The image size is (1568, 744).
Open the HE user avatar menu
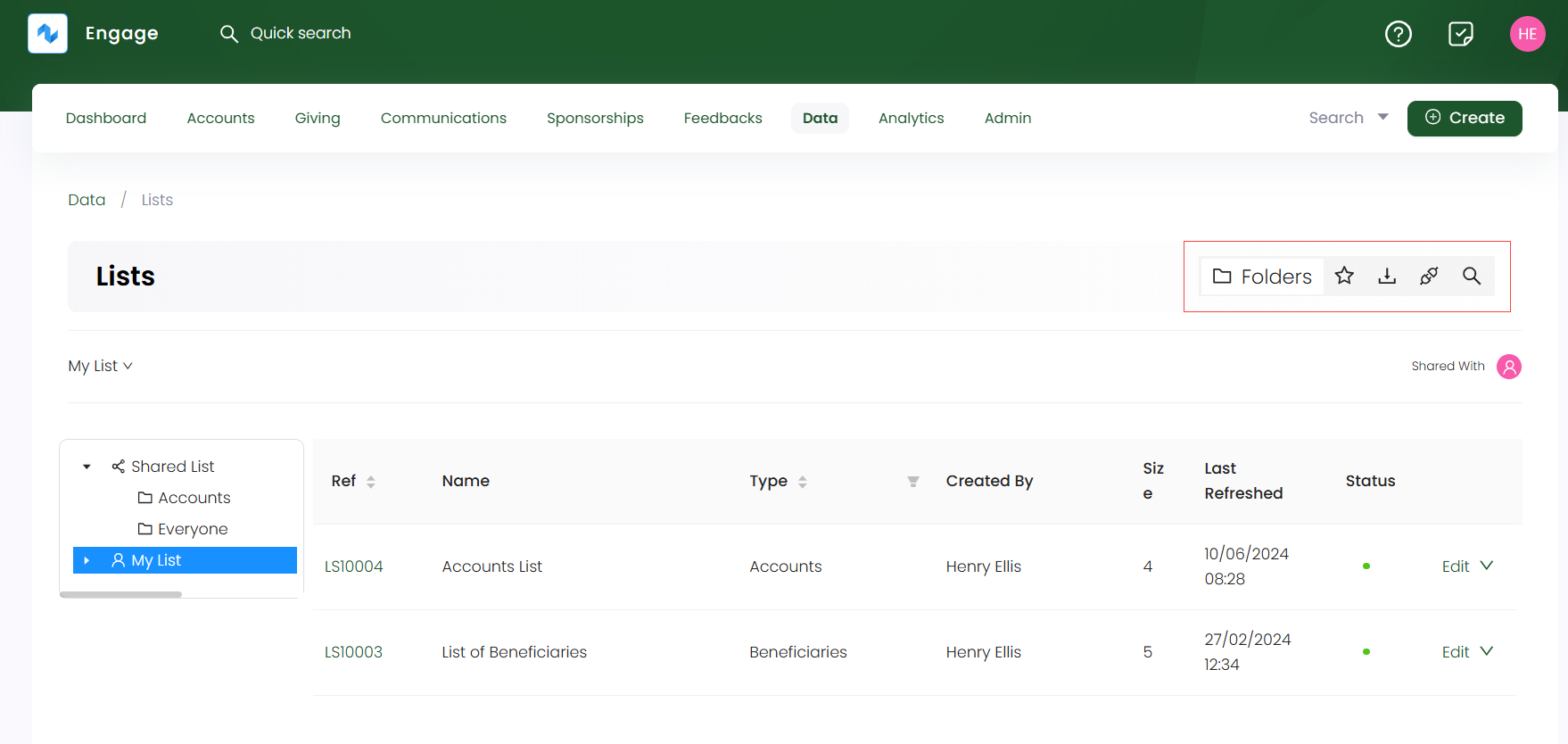pos(1528,34)
